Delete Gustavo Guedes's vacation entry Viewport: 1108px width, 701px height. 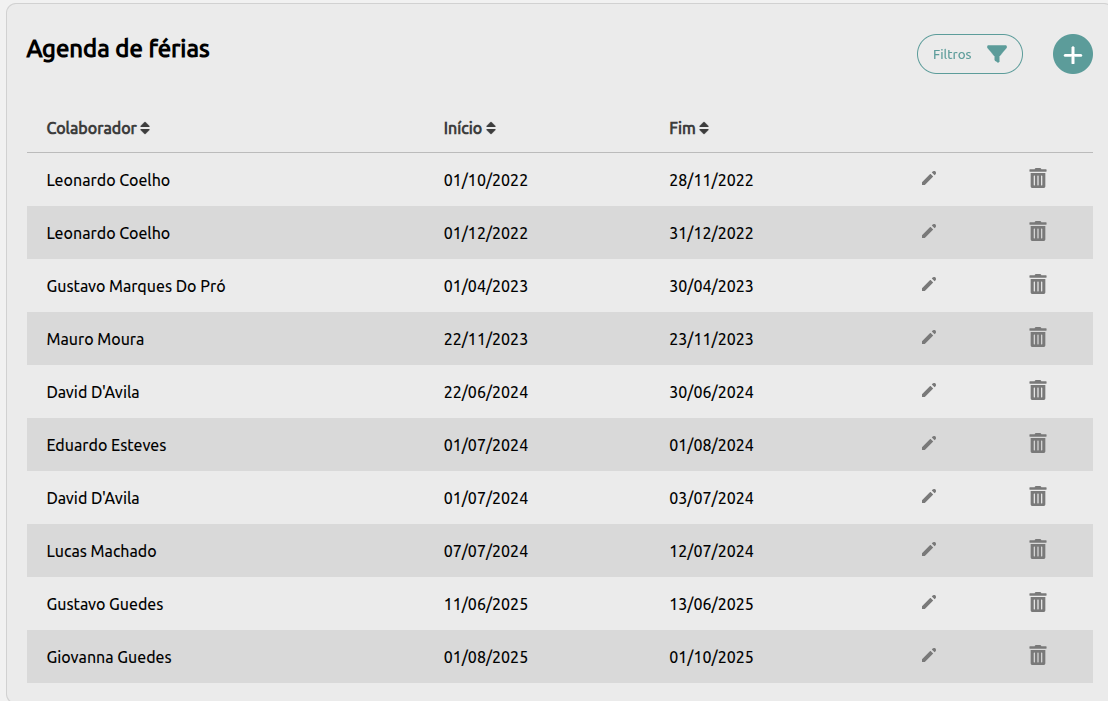point(1038,603)
